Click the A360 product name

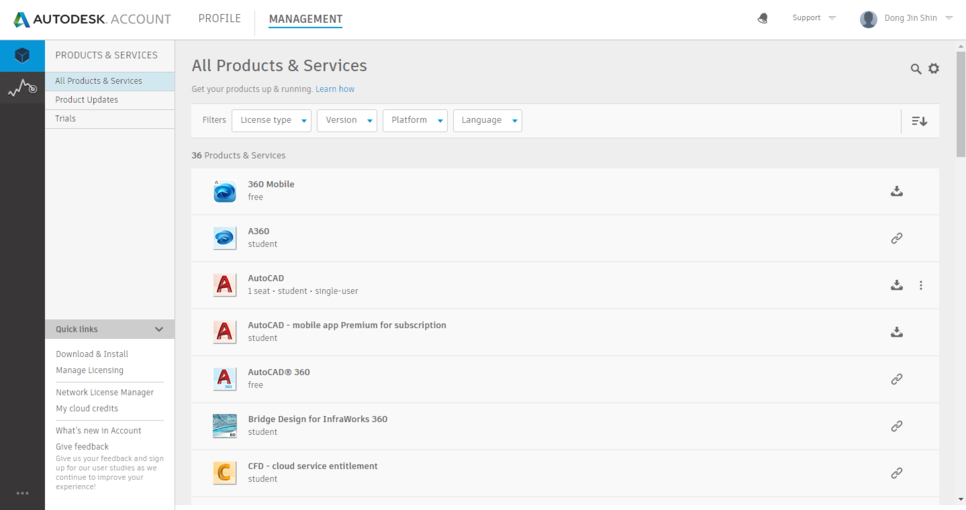(x=259, y=232)
